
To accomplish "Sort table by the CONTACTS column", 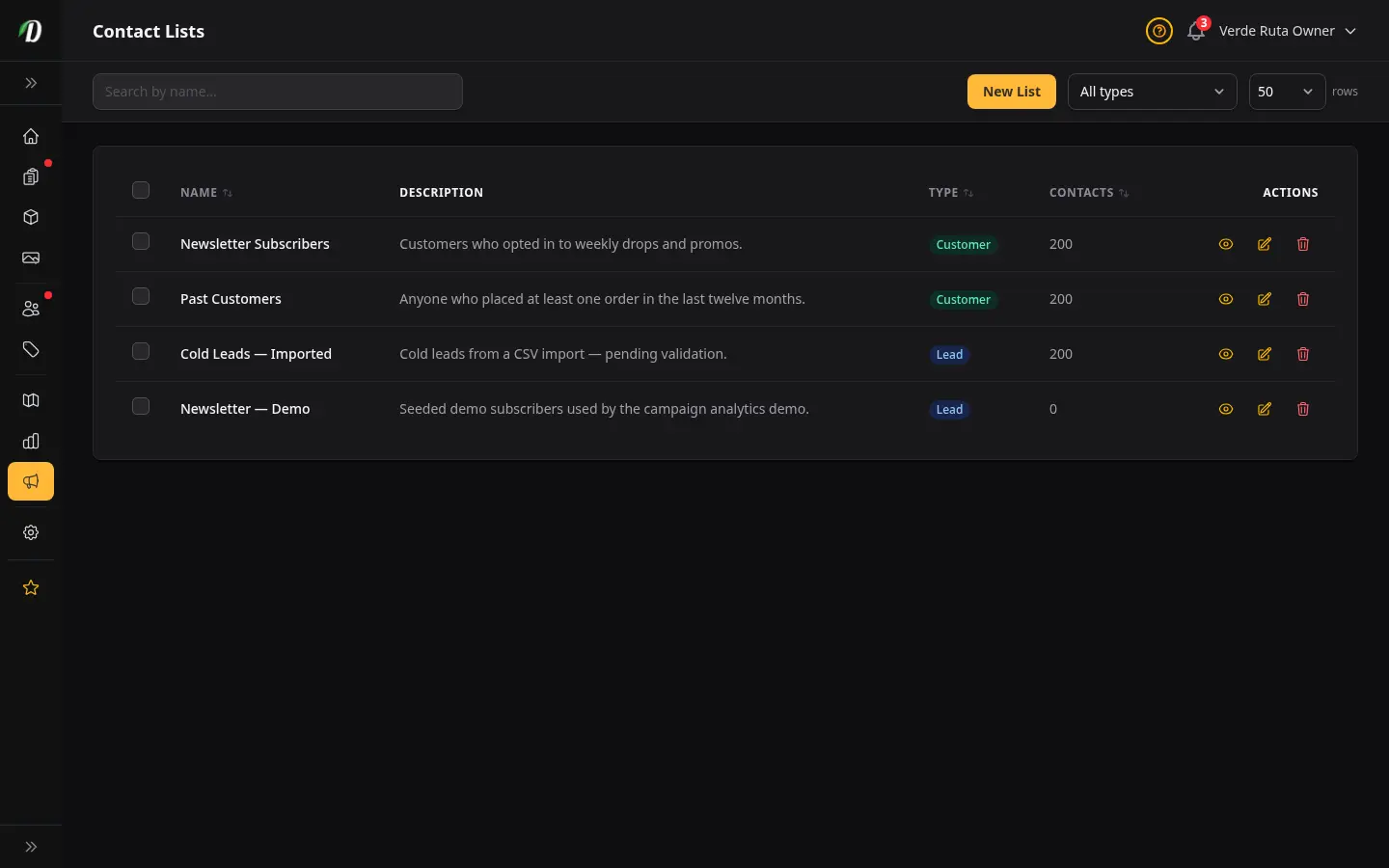I will click(x=1089, y=193).
